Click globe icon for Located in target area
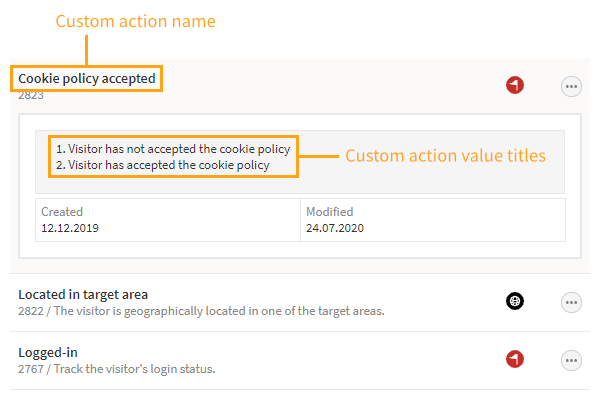 point(514,301)
